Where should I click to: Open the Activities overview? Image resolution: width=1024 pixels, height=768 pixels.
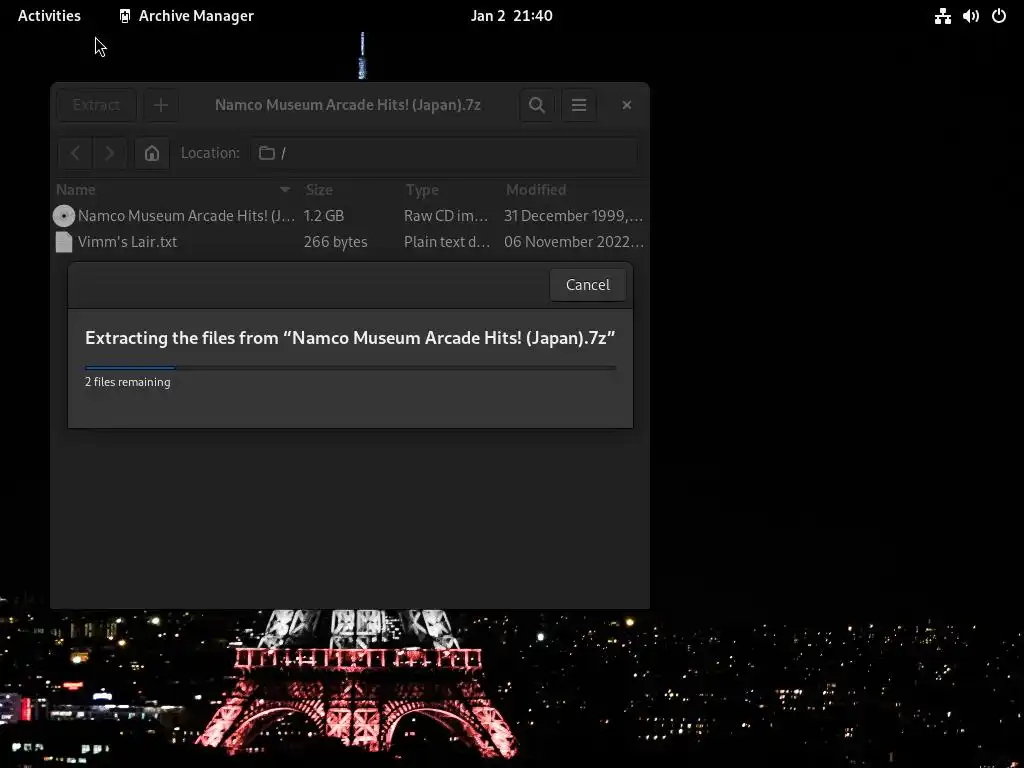(50, 16)
